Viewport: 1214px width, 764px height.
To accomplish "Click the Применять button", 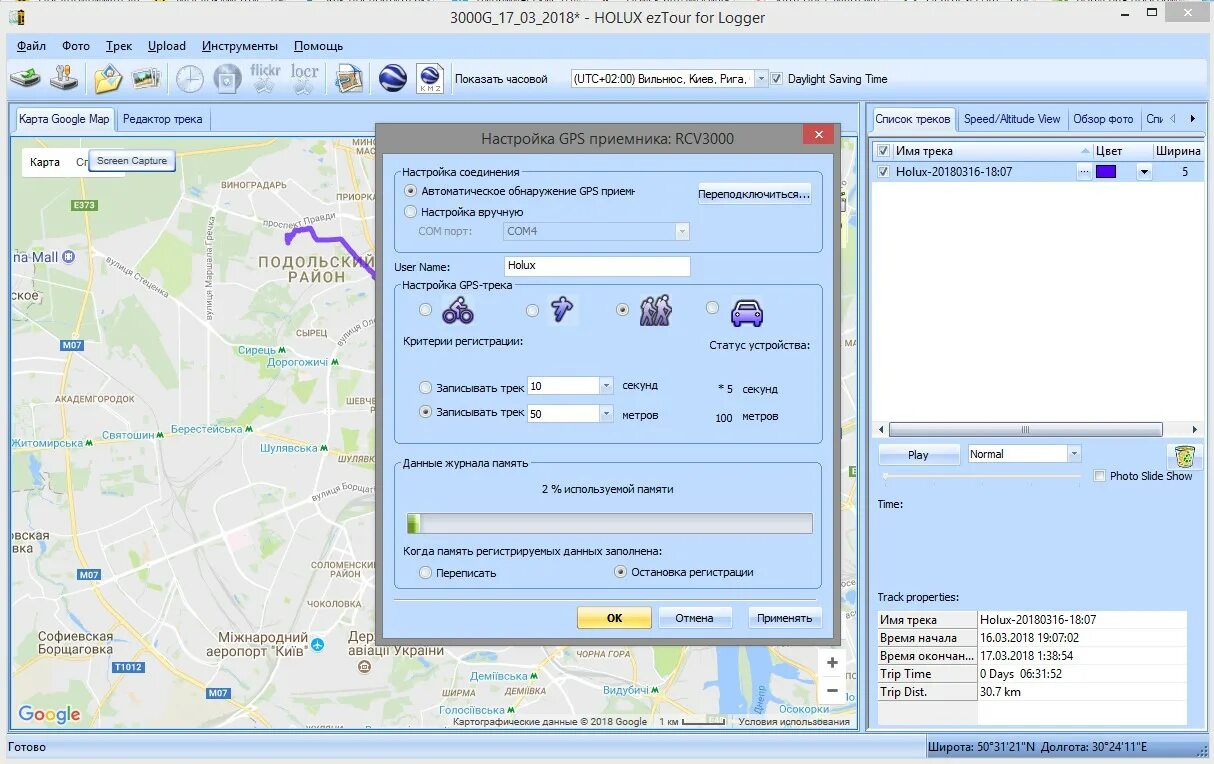I will click(785, 618).
